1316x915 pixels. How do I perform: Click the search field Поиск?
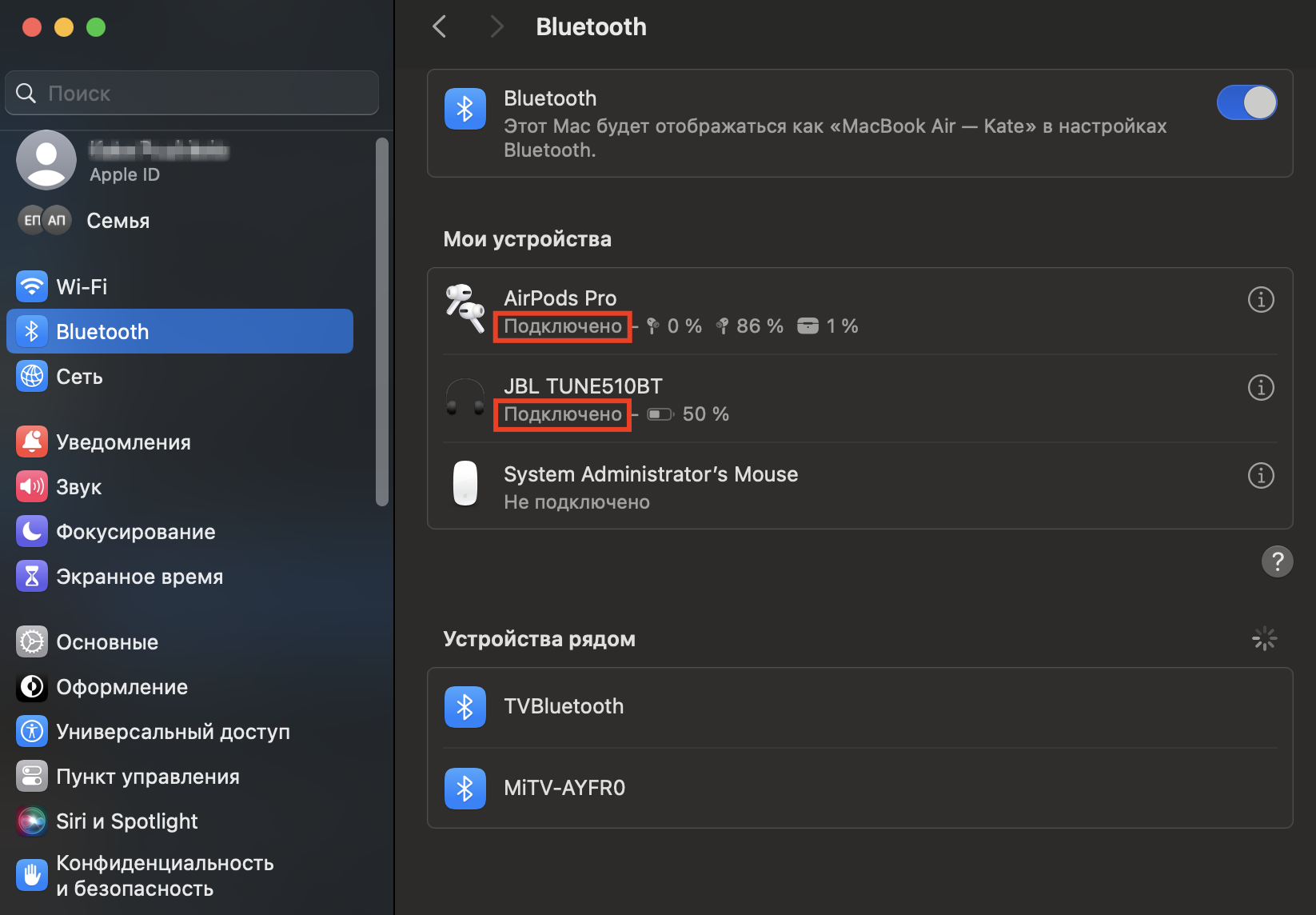[192, 93]
